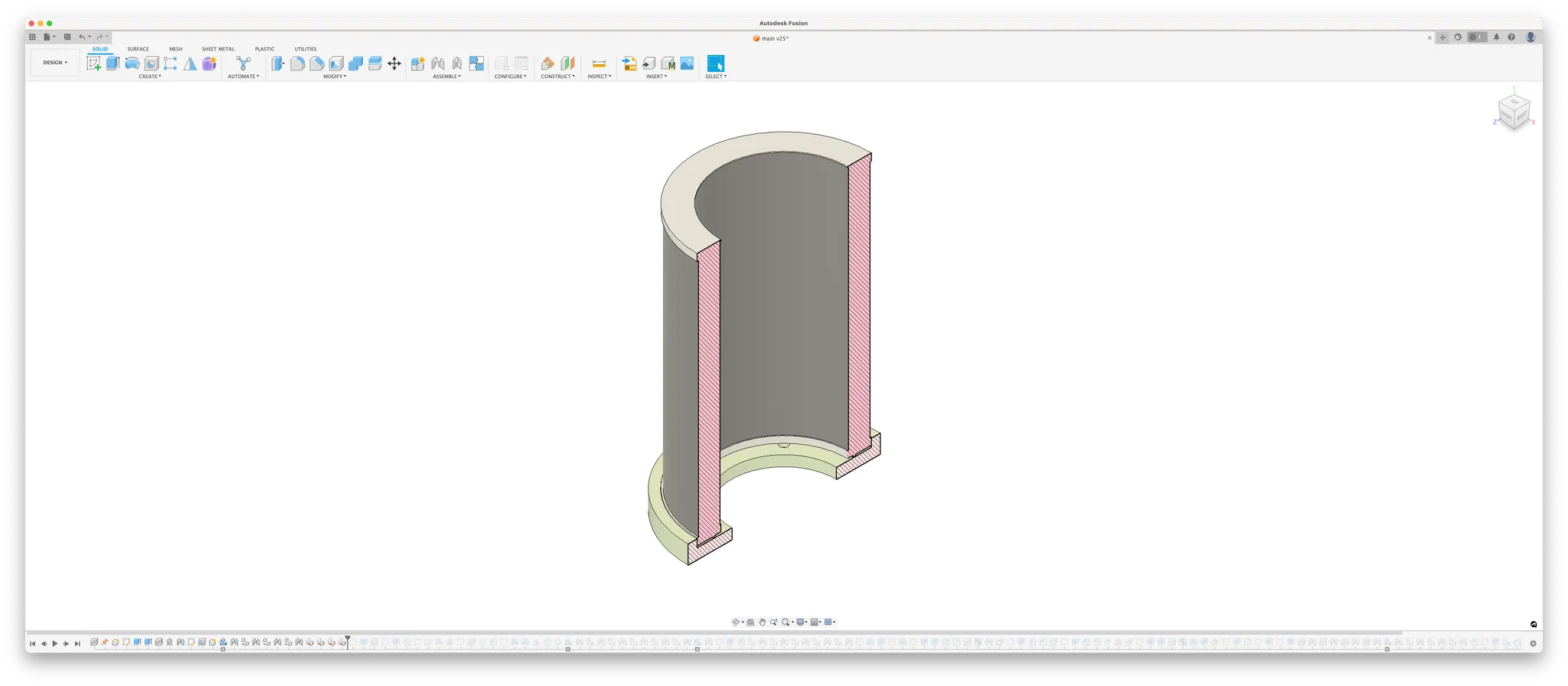This screenshot has width=1568, height=686.
Task: Choose the Revolve tool
Action: tap(132, 64)
